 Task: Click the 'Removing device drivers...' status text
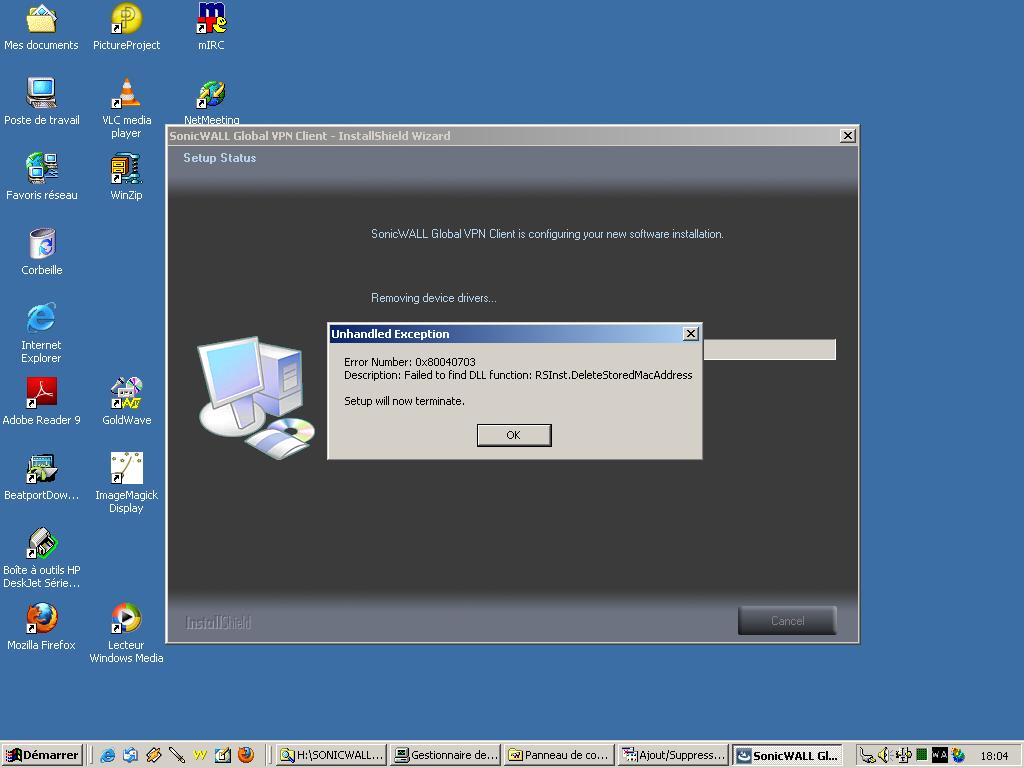pos(434,298)
